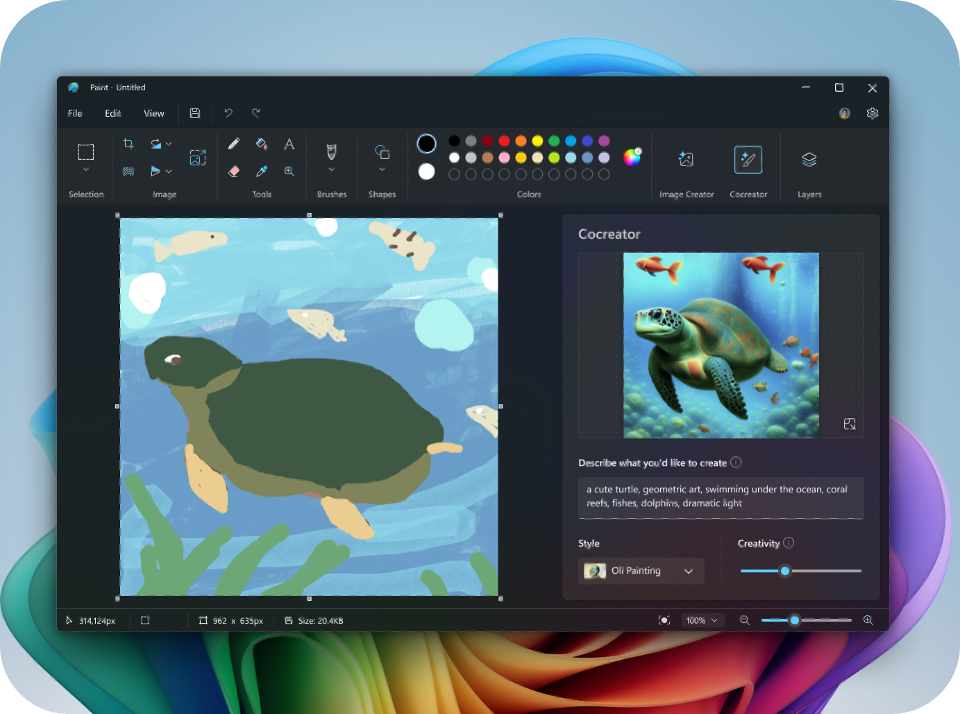960x714 pixels.
Task: Click the Resize and skew icon
Action: [198, 157]
